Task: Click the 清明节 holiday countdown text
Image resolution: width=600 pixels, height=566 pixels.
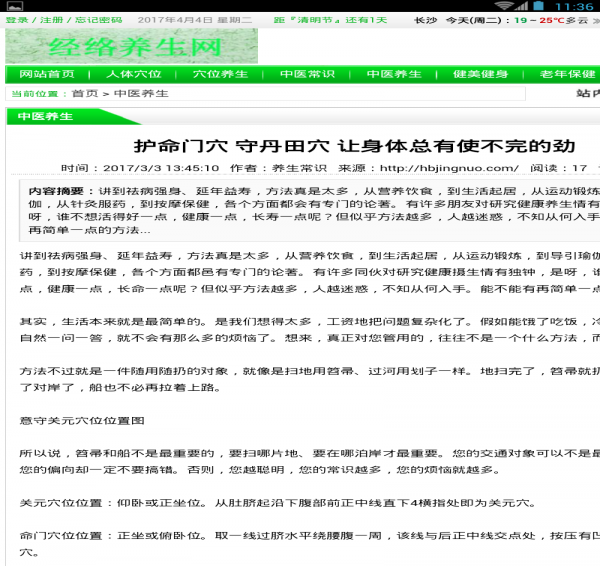Action: (x=331, y=20)
